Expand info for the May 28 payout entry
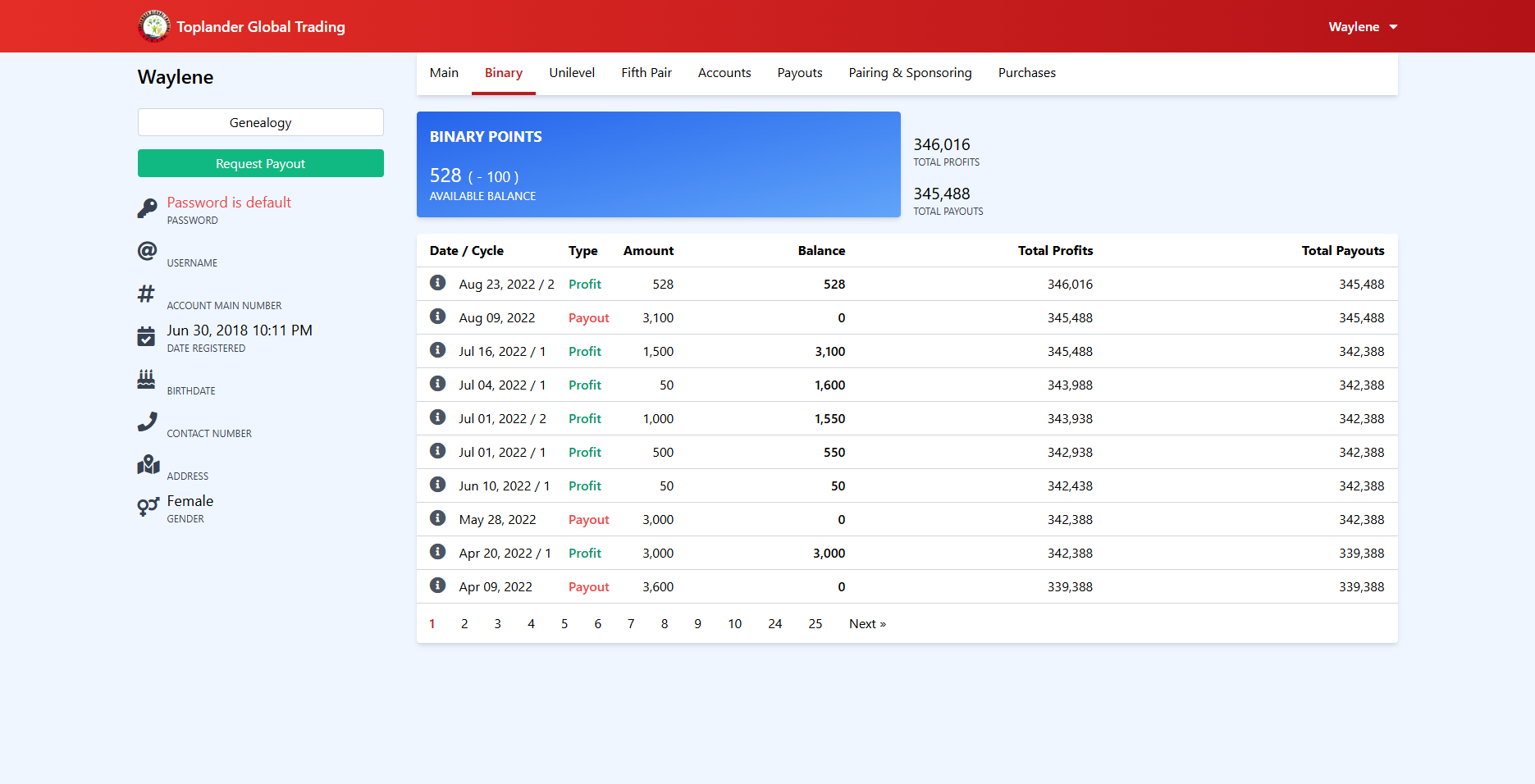The height and width of the screenshot is (784, 1535). point(437,517)
